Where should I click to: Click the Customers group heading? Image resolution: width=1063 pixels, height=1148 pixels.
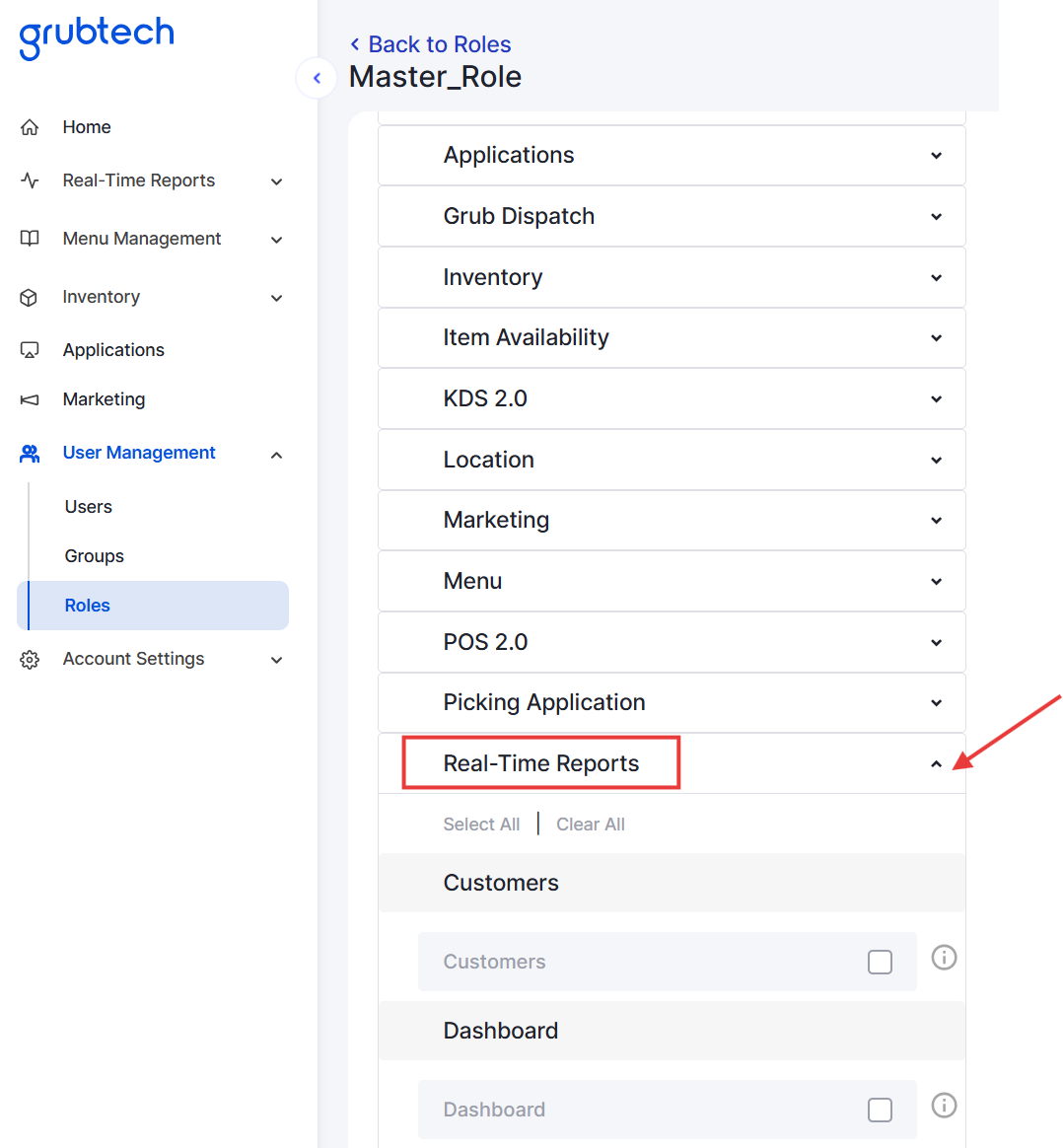click(x=501, y=883)
